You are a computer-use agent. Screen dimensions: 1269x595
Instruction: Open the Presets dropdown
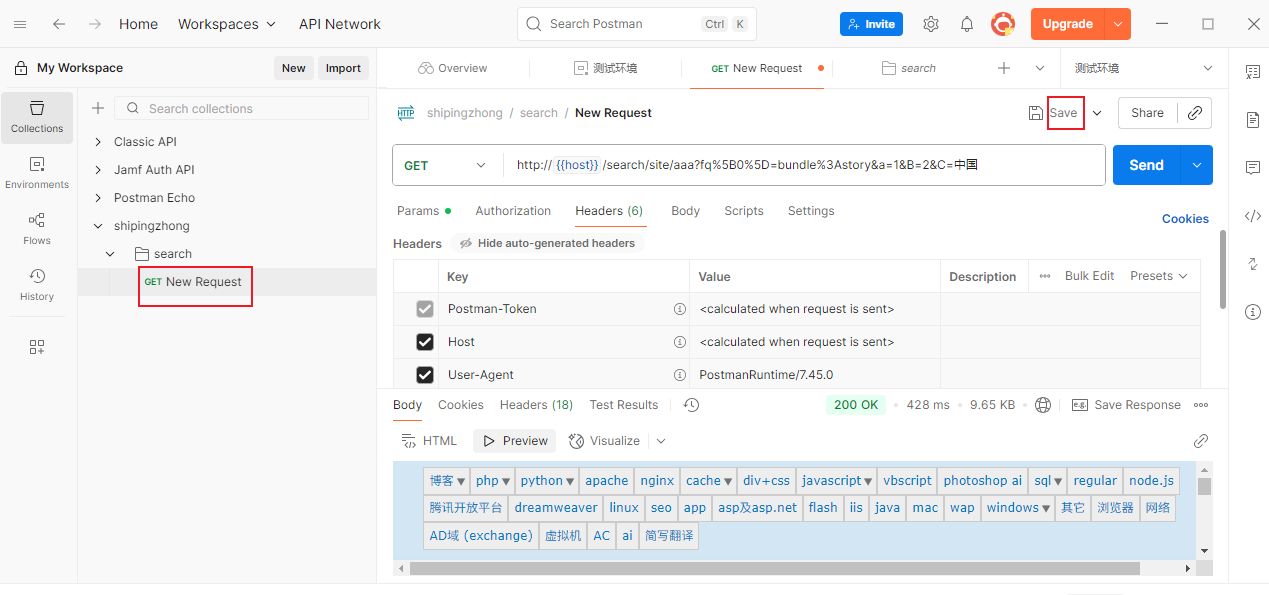pos(1158,276)
